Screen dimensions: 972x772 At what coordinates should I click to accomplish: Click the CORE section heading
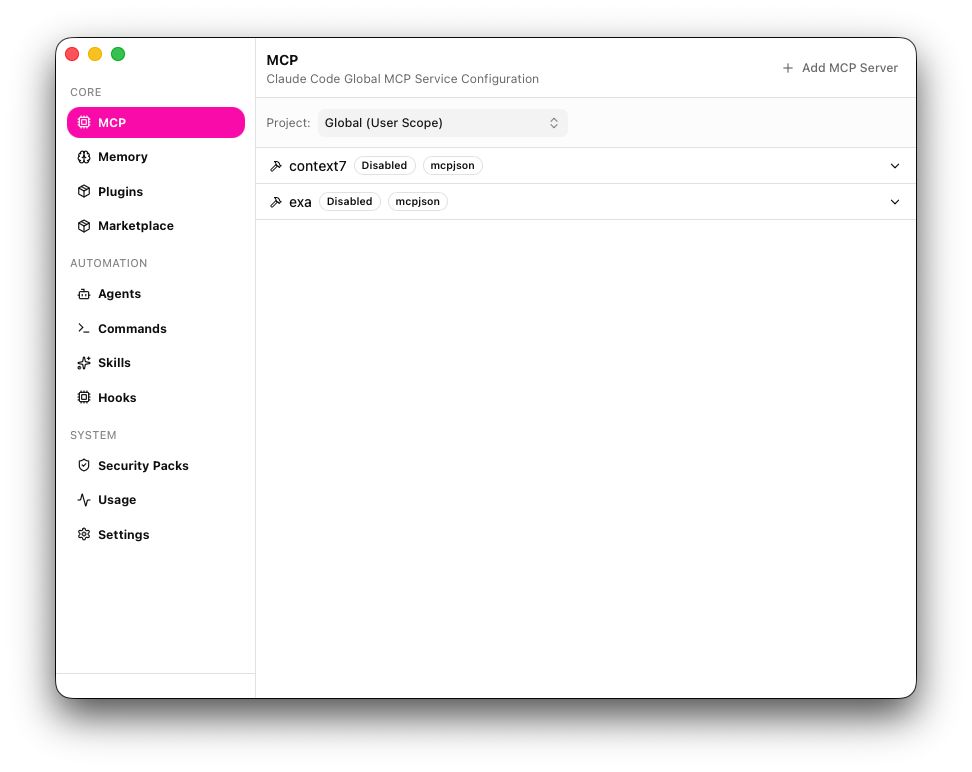(x=86, y=92)
